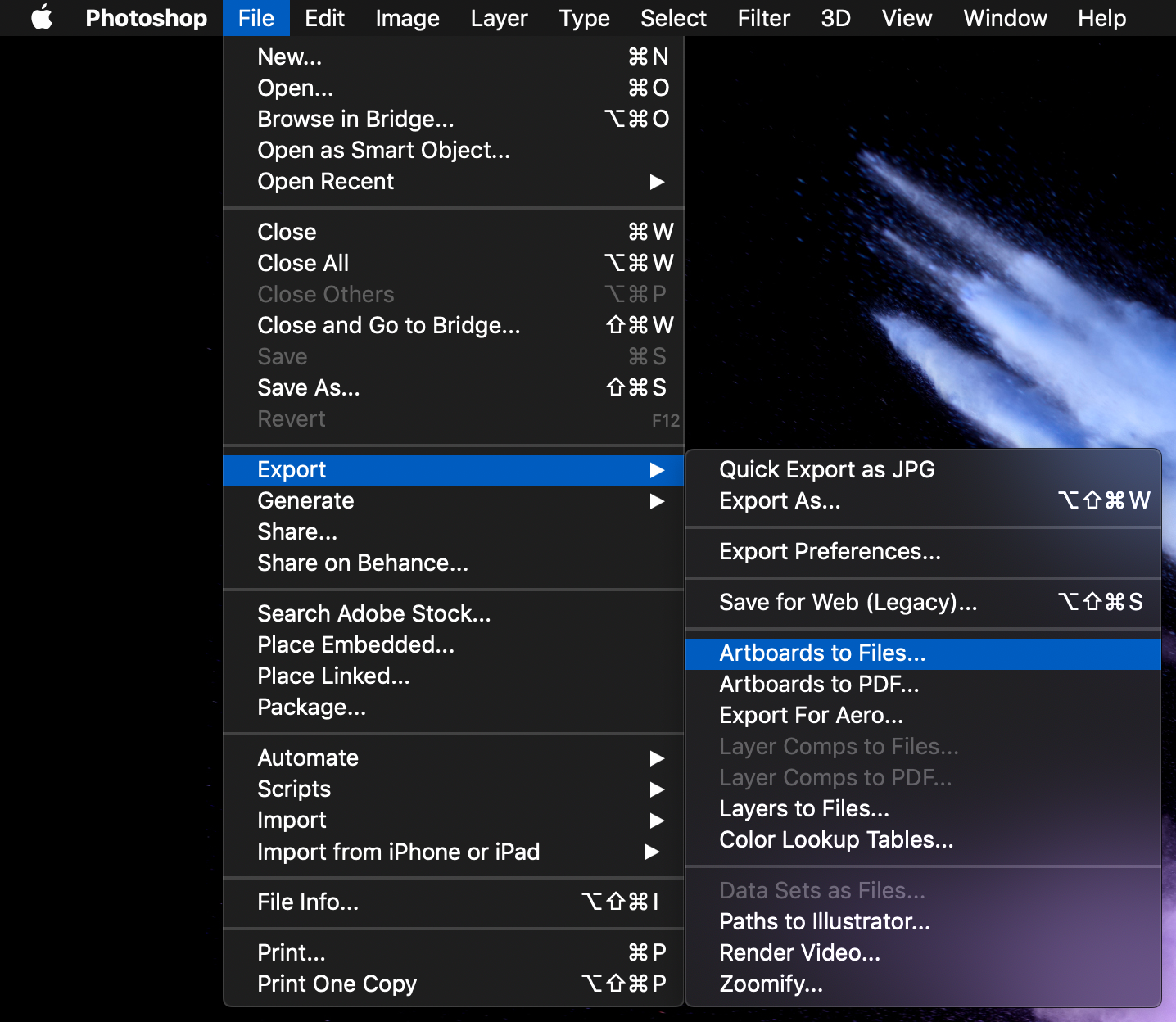This screenshot has width=1176, height=1022.
Task: Choose Print... from the File menu
Action: (454, 952)
